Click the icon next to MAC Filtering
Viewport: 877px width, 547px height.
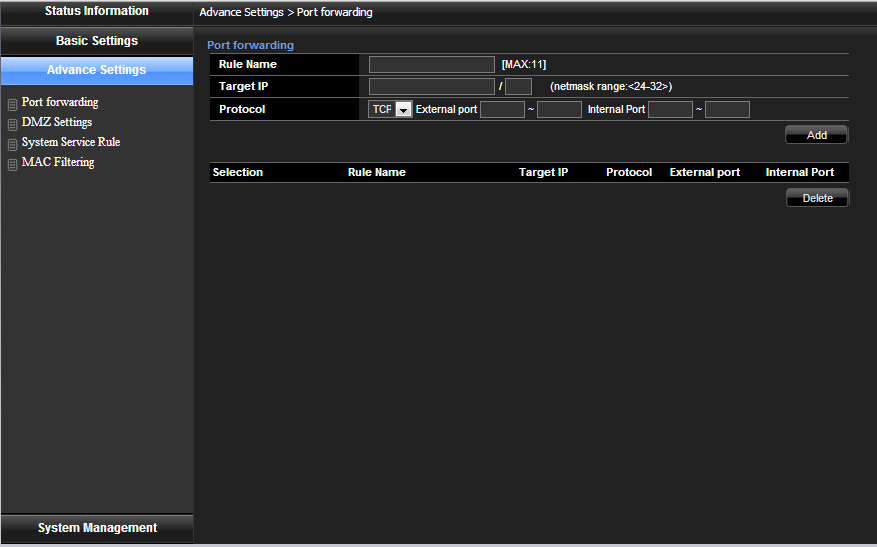point(12,164)
